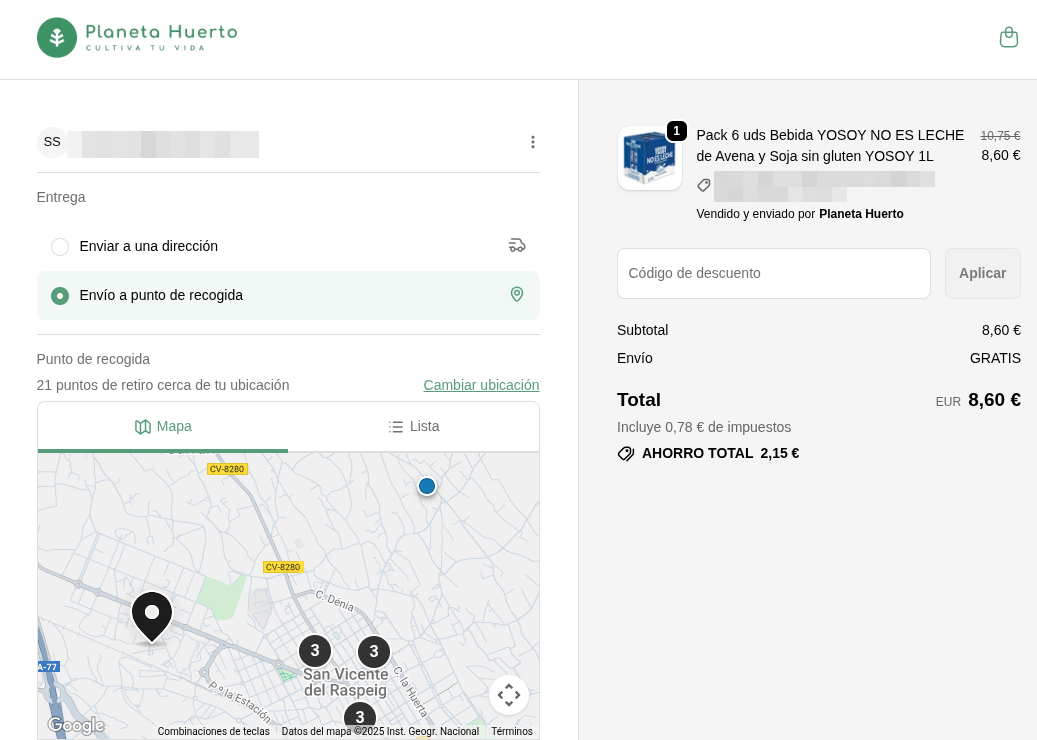Click the Planeta Huerto leaf logo
The width and height of the screenshot is (1037, 740).
tap(57, 38)
